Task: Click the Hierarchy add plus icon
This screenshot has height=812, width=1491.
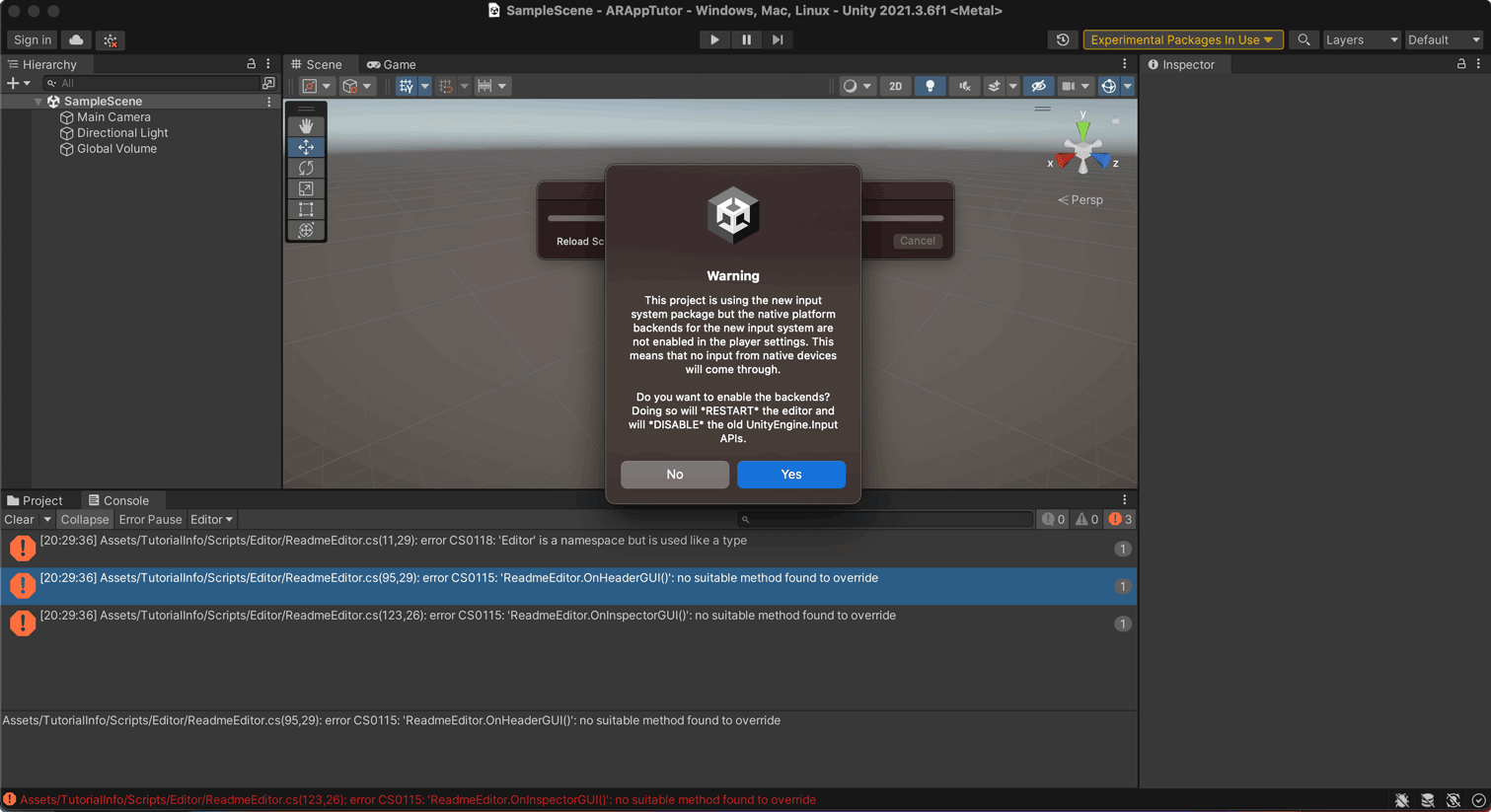Action: point(13,83)
